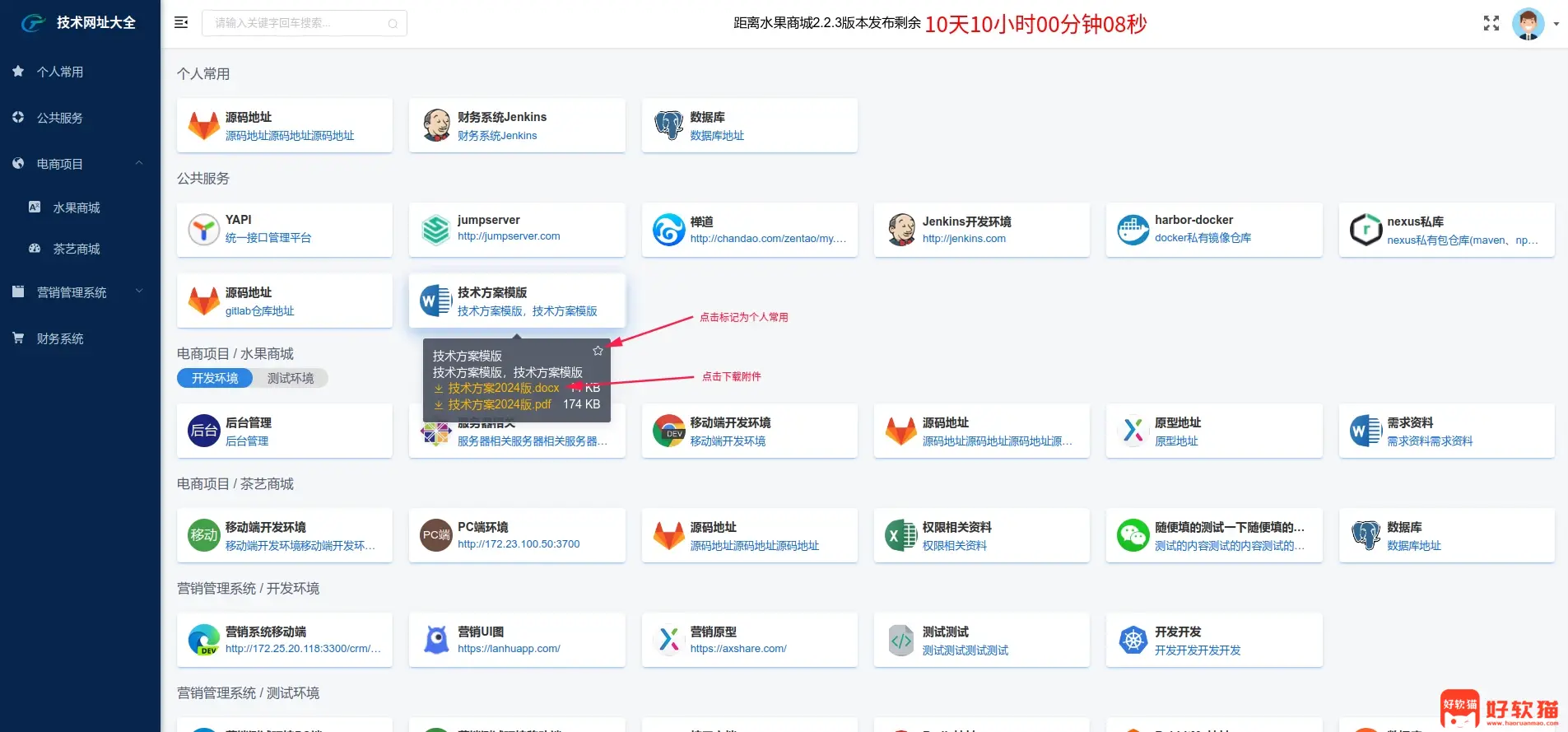This screenshot has height=732, width=1568.
Task: Click the nexus私库 icon
Action: [1366, 230]
